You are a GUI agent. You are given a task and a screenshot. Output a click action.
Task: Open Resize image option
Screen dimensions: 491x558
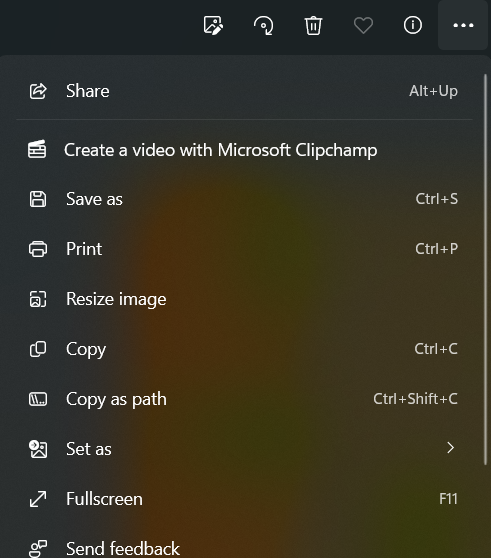244,299
